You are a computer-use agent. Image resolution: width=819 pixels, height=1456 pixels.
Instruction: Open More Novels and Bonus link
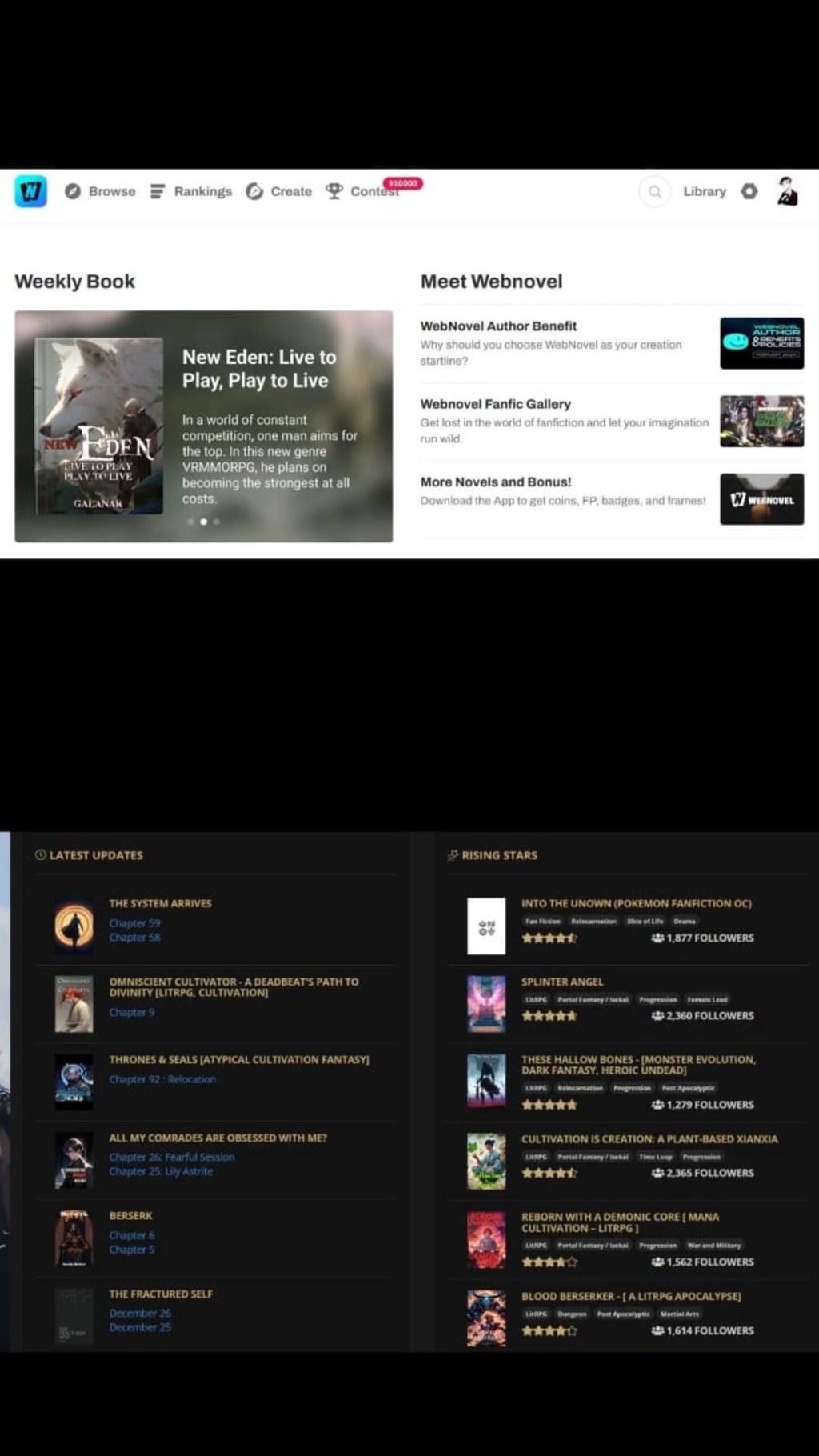point(496,482)
